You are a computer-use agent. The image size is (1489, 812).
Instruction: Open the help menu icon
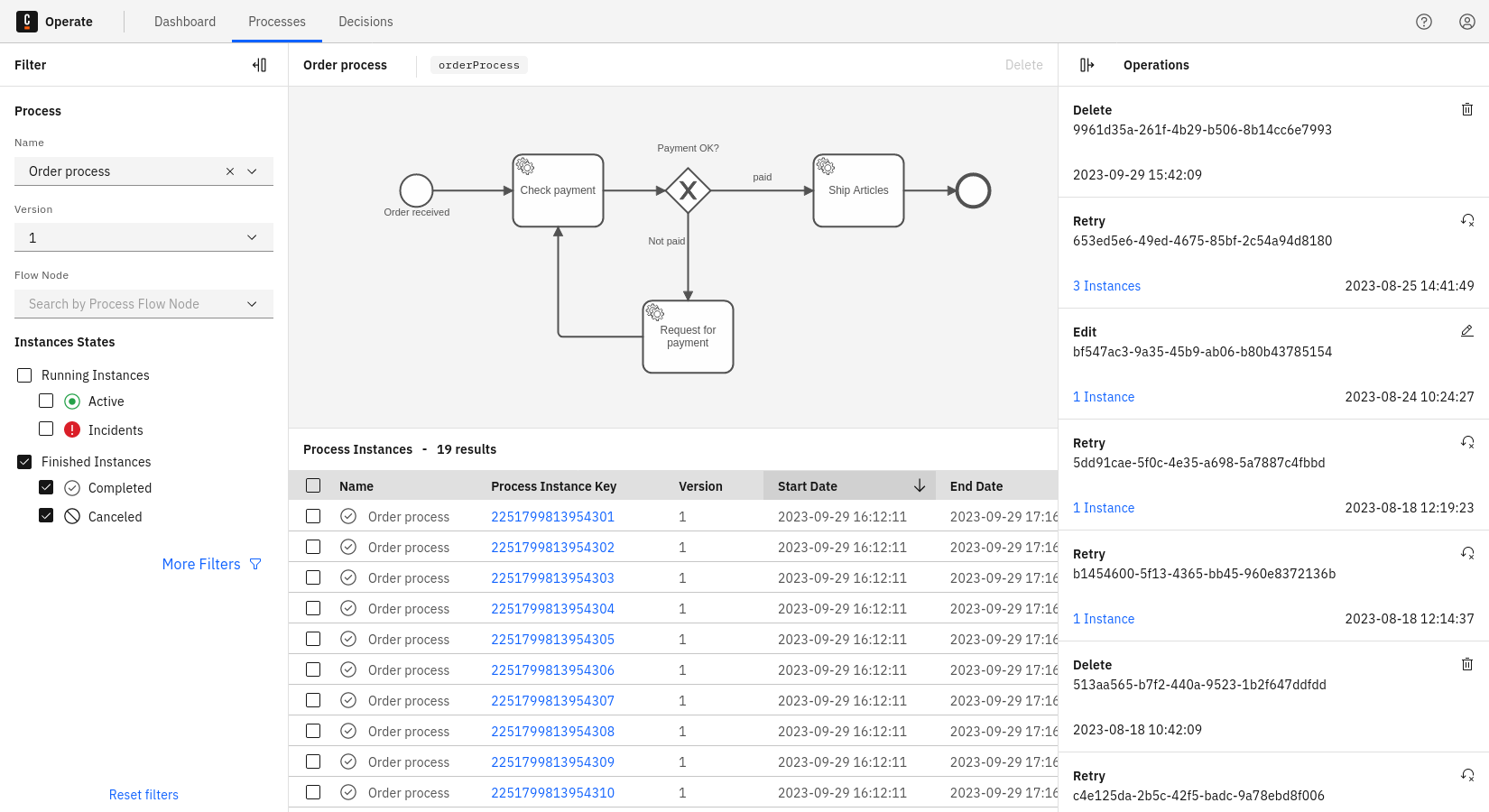(x=1424, y=22)
